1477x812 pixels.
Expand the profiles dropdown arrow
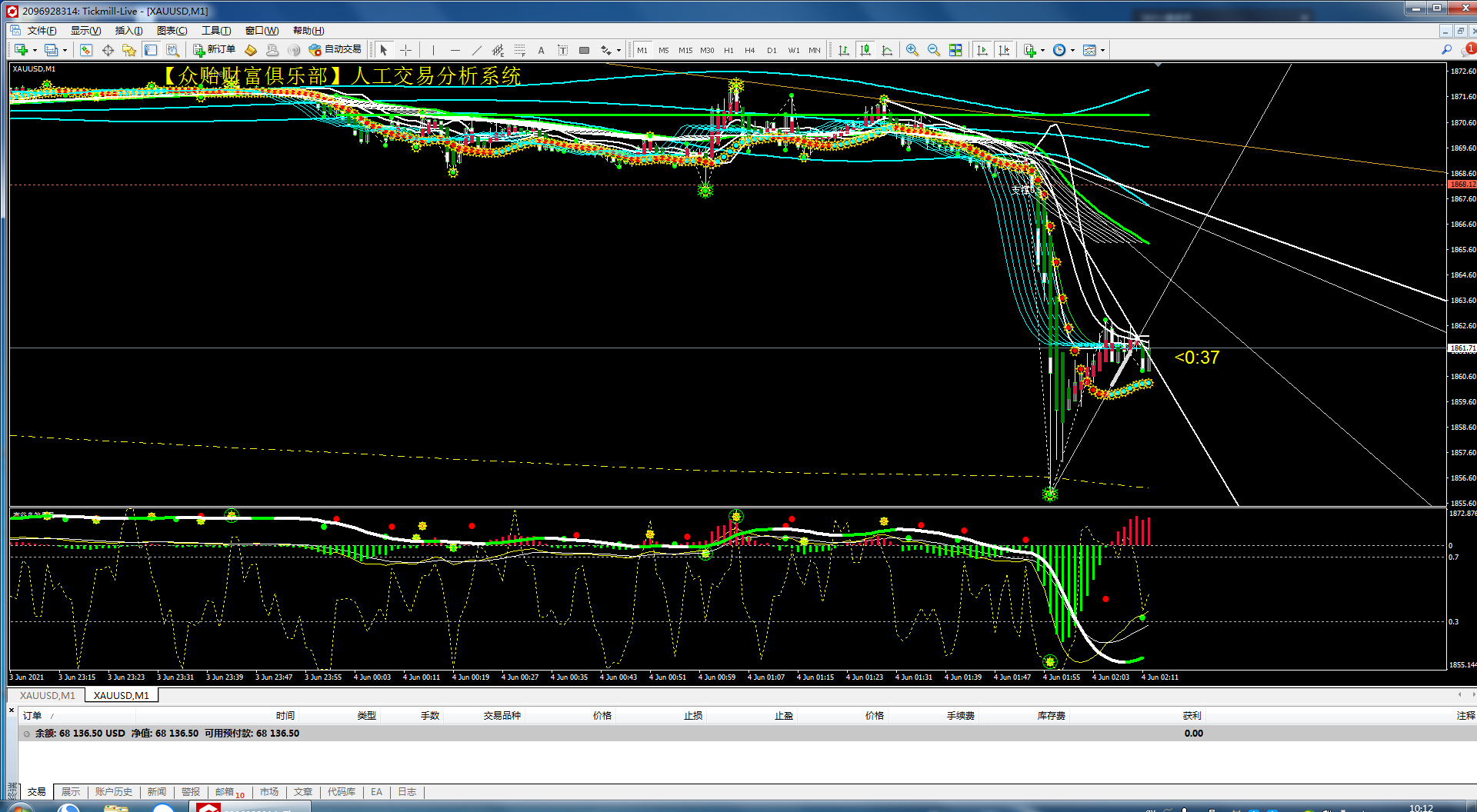coord(65,50)
